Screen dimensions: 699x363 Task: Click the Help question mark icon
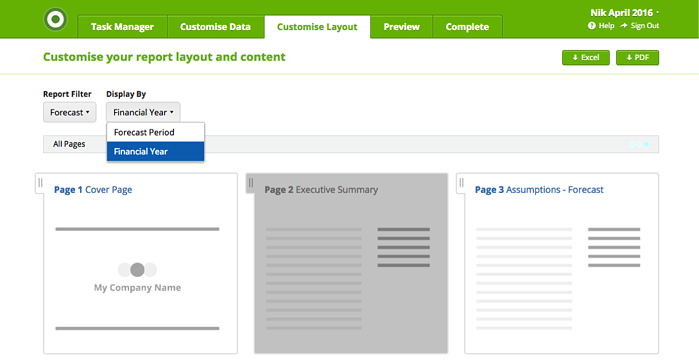click(592, 26)
